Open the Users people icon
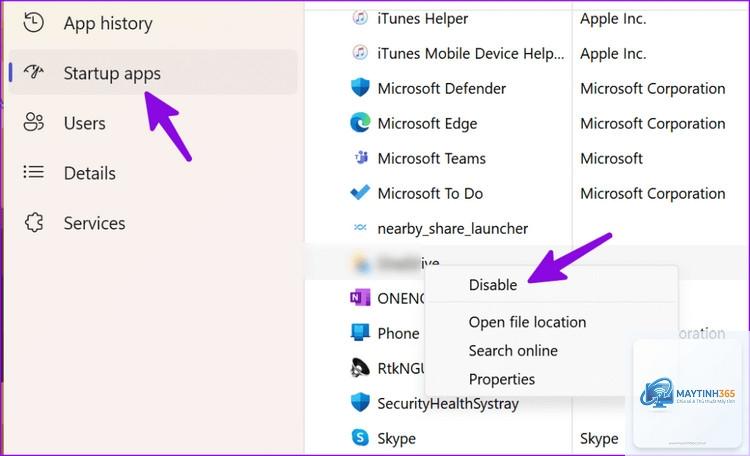This screenshot has width=750, height=456. point(33,122)
